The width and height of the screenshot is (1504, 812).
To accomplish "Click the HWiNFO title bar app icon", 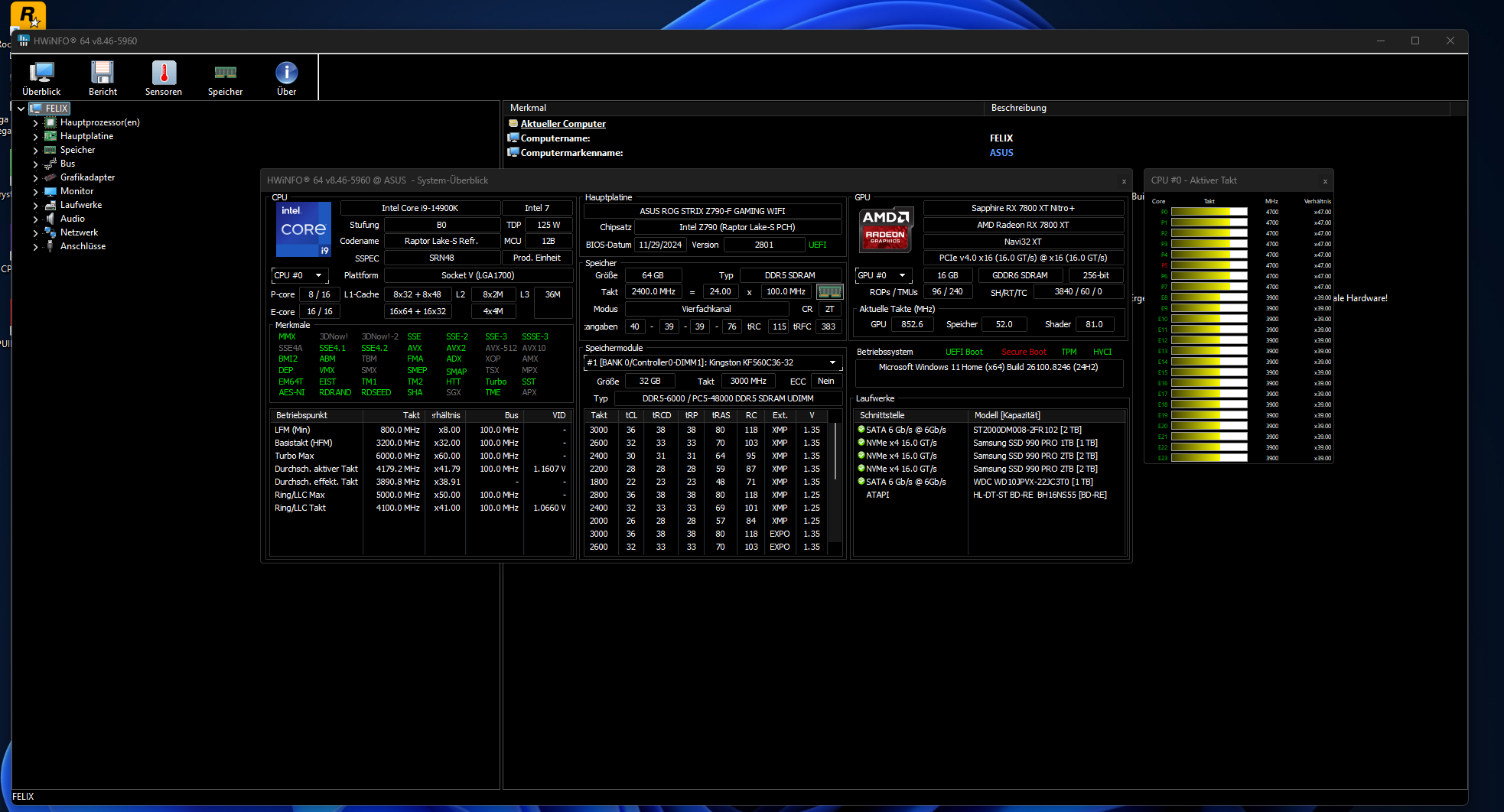I will coord(24,41).
